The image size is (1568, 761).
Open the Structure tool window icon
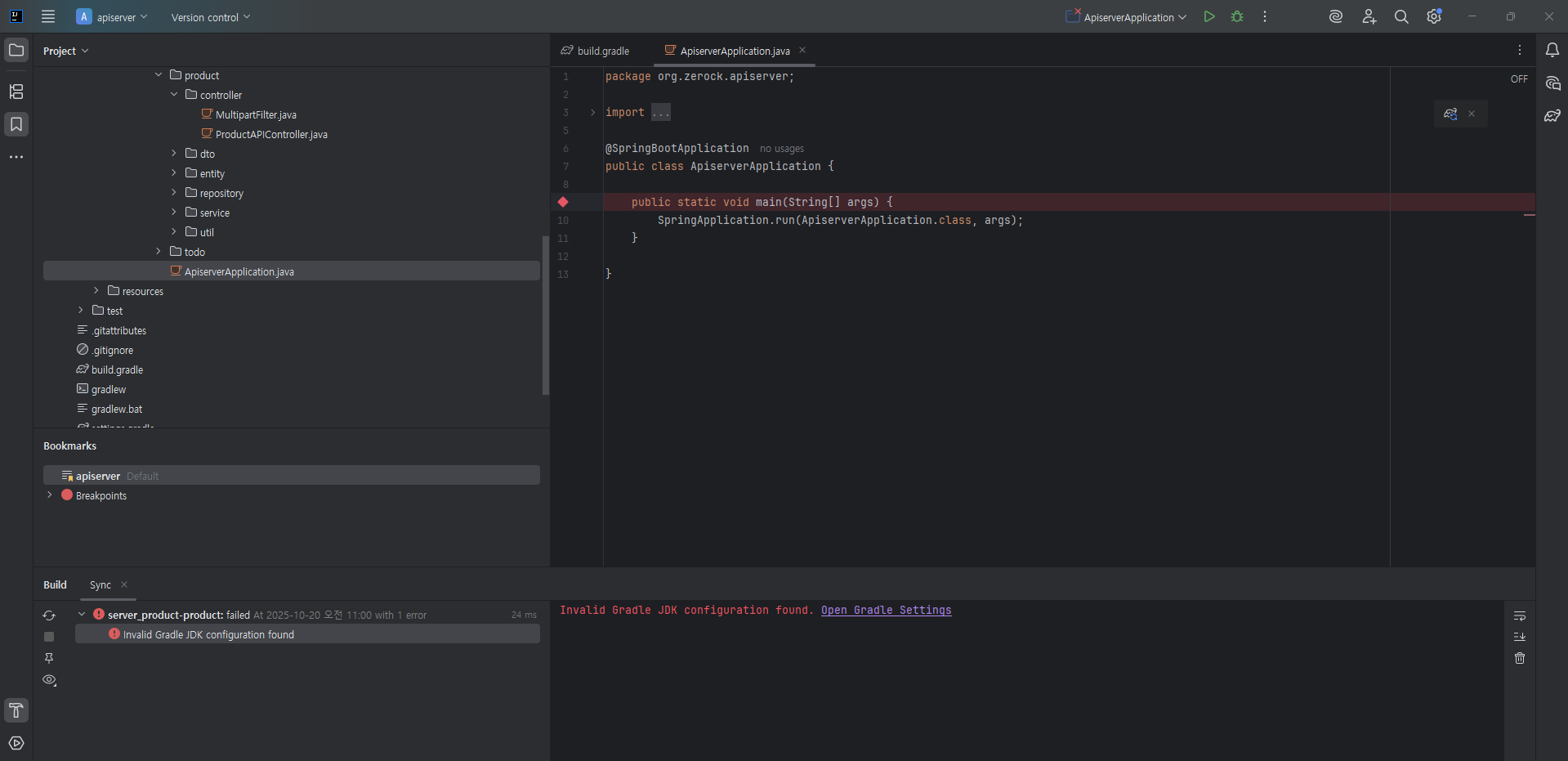[x=16, y=92]
